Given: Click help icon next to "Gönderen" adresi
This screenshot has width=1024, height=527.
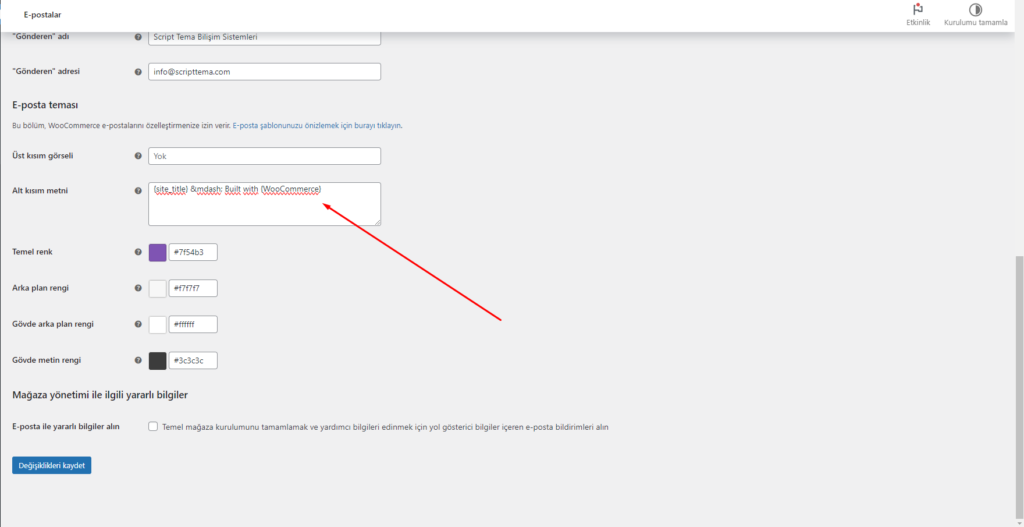Looking at the screenshot, I should (x=138, y=72).
